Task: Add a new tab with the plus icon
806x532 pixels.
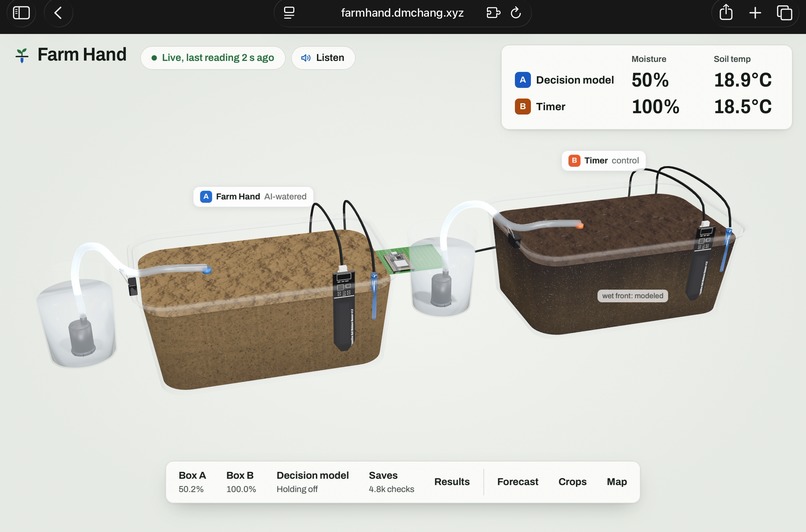Action: tap(755, 13)
